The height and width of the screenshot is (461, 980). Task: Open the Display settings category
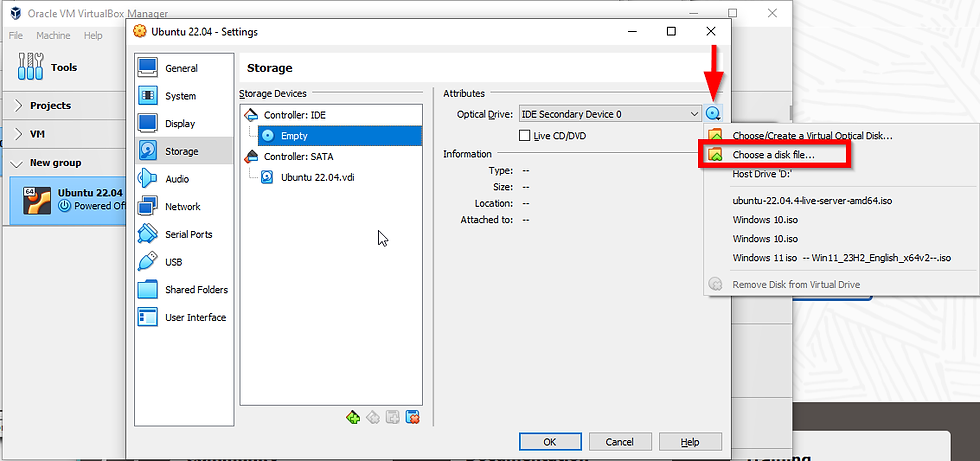[x=183, y=124]
